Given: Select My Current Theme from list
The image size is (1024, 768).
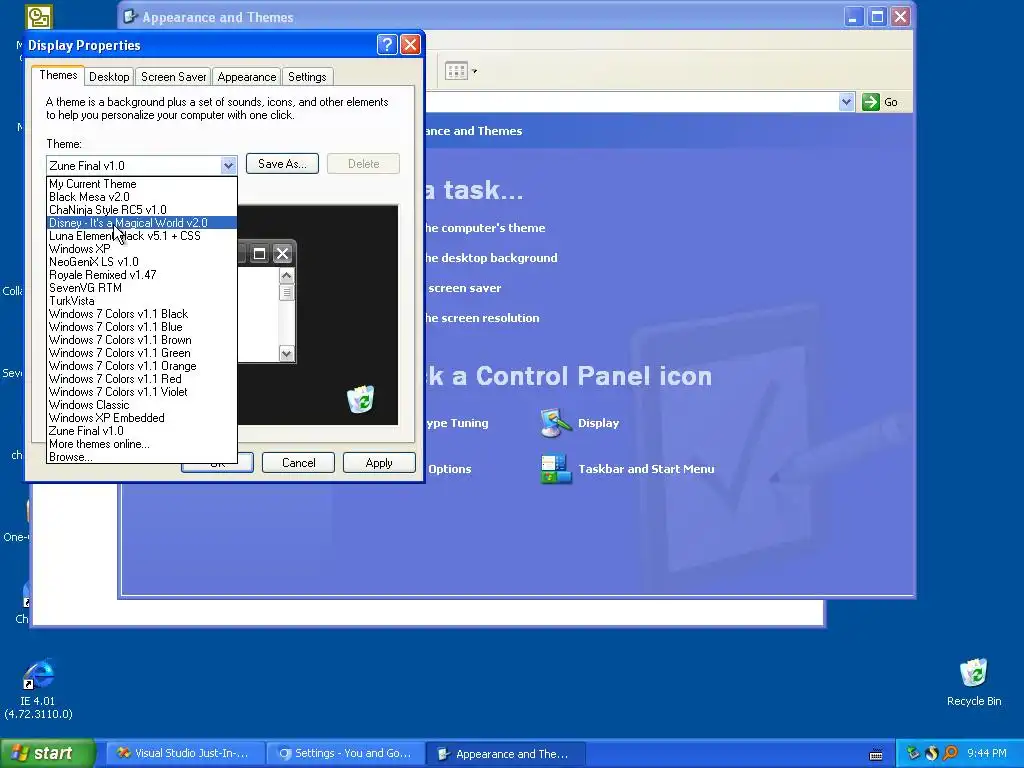Looking at the screenshot, I should 142,184.
